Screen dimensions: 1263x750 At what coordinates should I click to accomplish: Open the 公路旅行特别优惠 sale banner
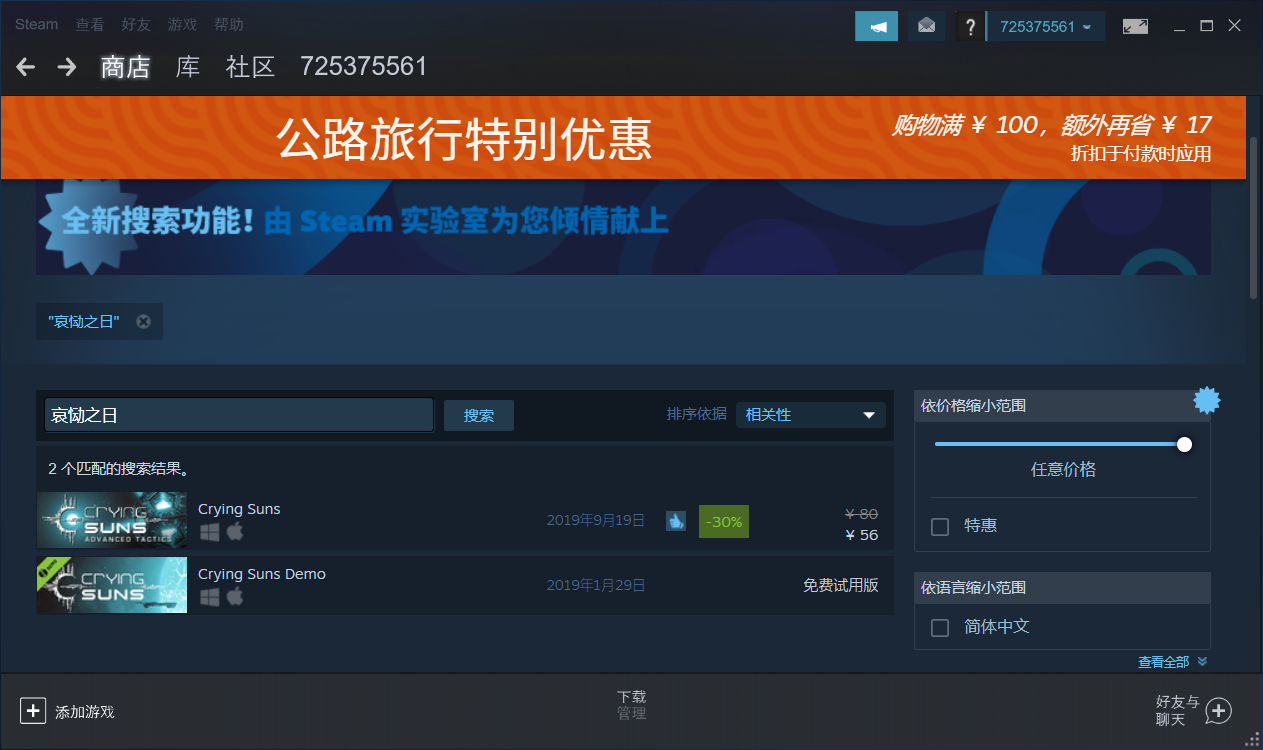(624, 138)
